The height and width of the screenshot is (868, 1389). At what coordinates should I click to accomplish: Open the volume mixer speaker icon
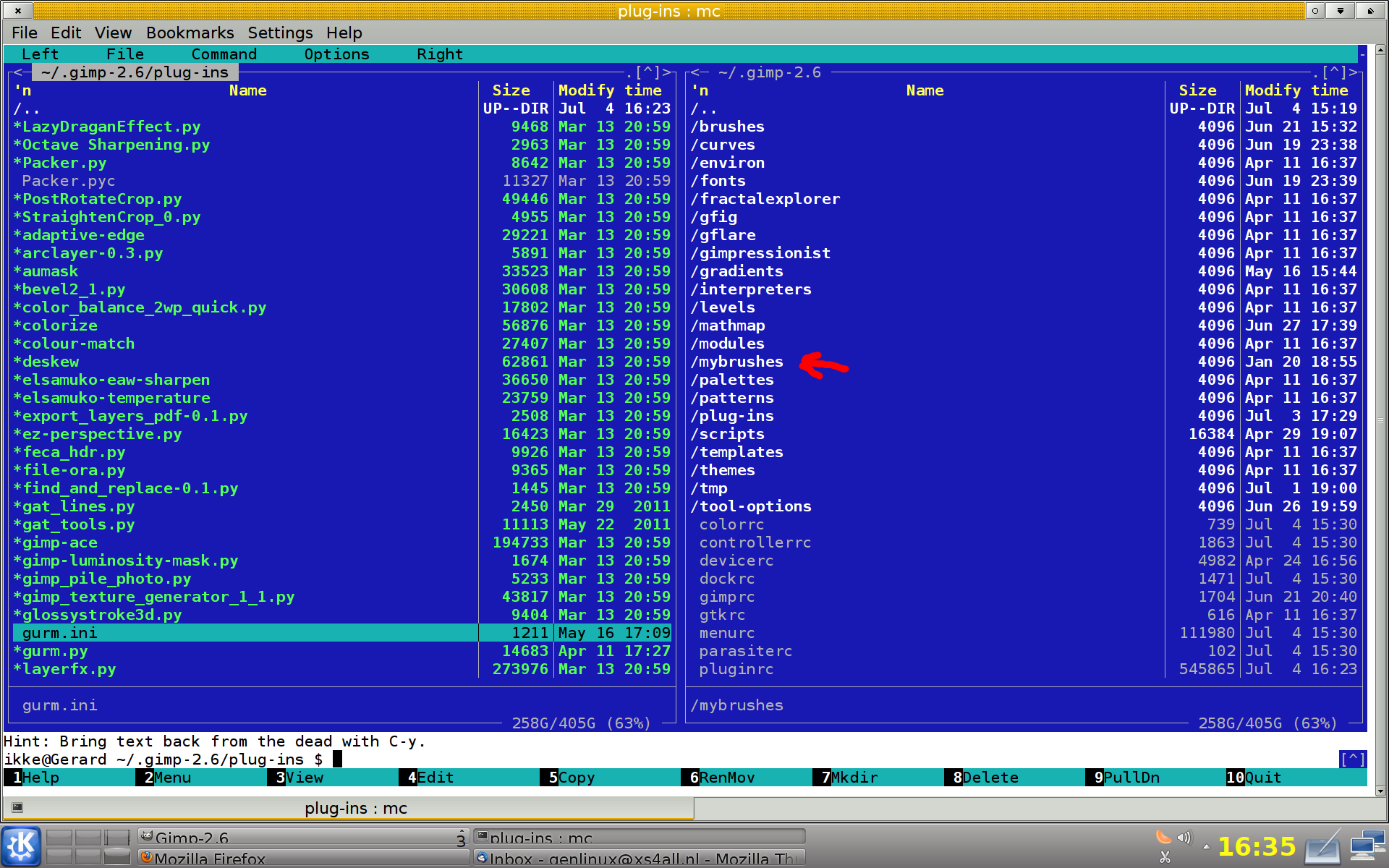pos(1184,837)
